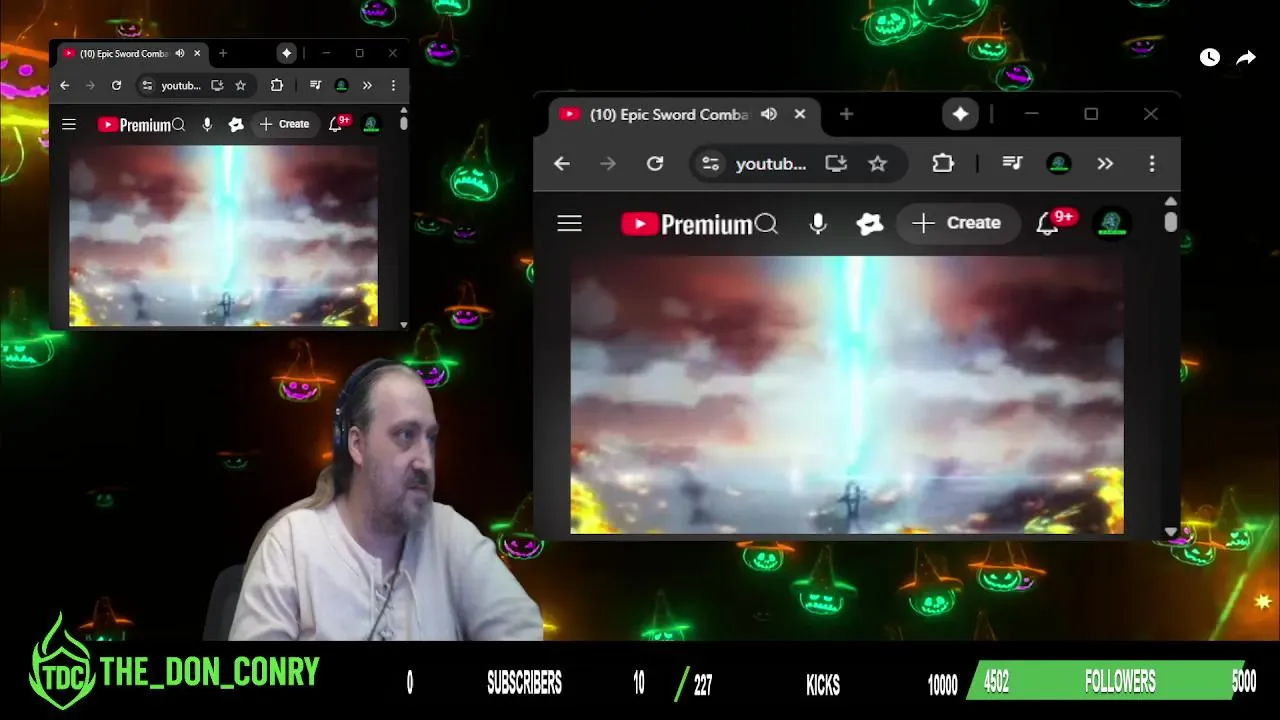Click the youtub... address in large window
Screen dimensions: 1280x720
[770, 164]
